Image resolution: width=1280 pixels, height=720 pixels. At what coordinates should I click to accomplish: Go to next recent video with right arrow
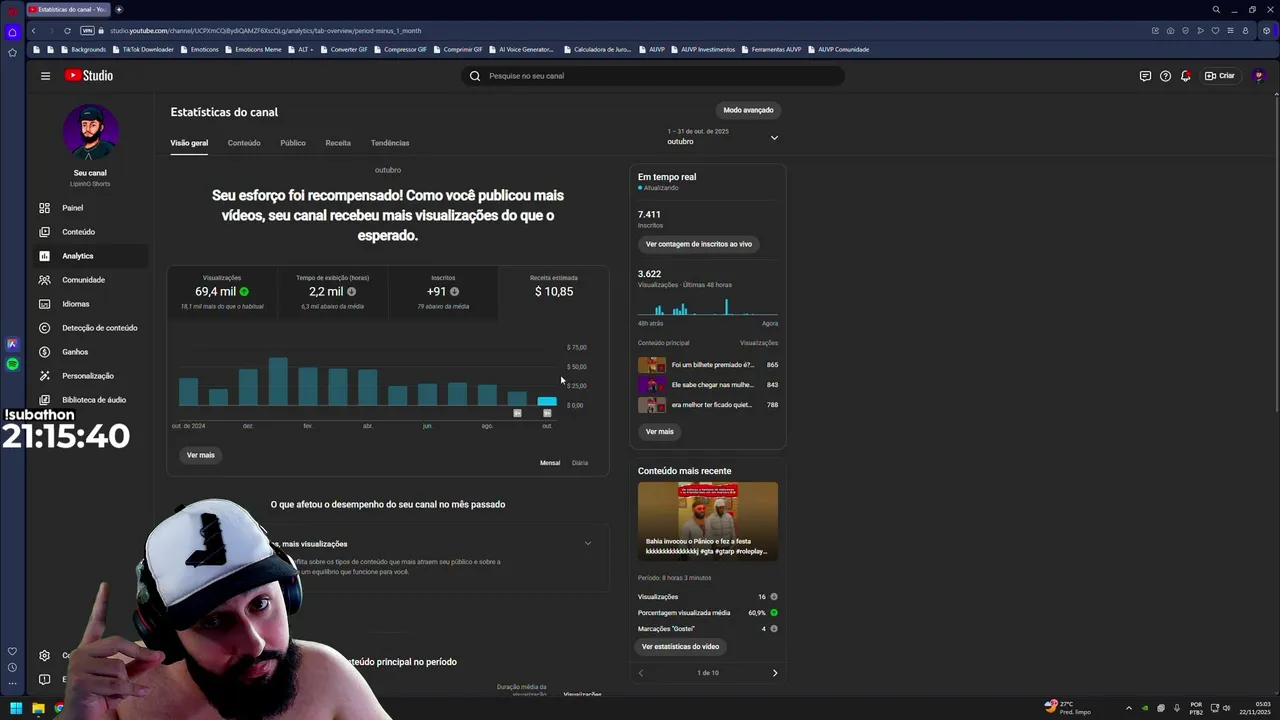(x=774, y=673)
